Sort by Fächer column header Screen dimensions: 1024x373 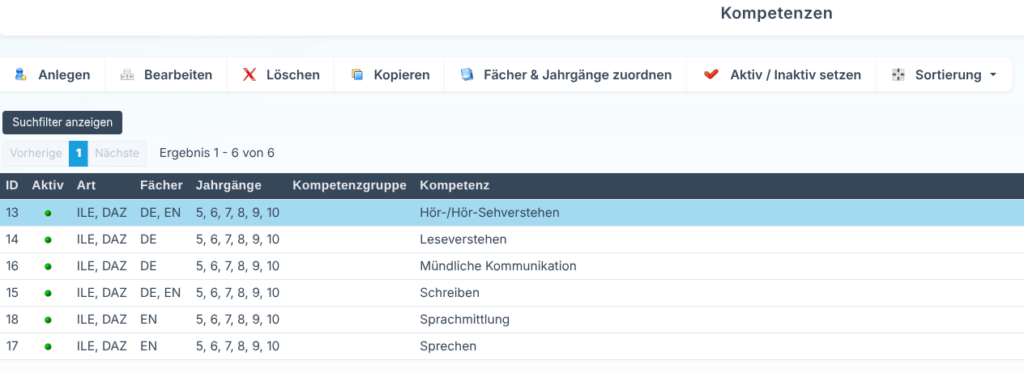pos(161,186)
